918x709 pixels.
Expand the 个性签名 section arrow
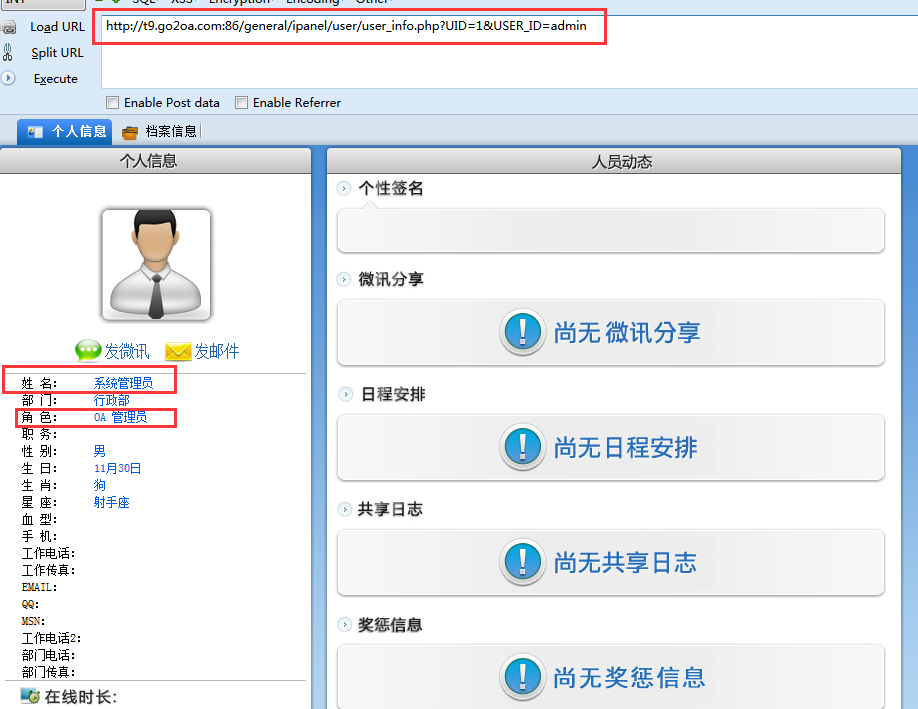coord(344,189)
